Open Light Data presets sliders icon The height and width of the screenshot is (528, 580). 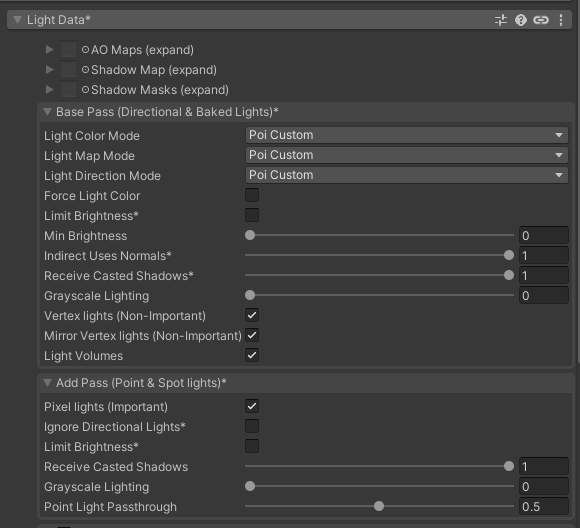tap(501, 20)
